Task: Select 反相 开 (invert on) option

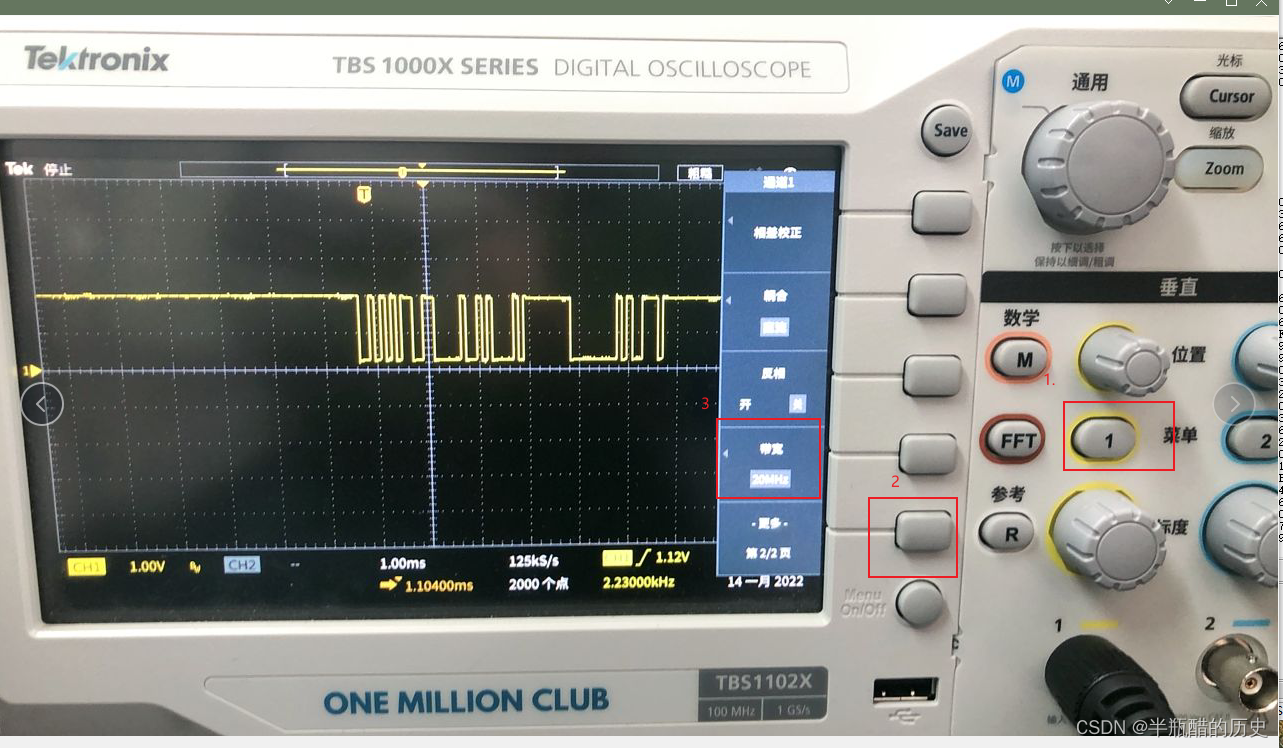Action: pos(745,403)
